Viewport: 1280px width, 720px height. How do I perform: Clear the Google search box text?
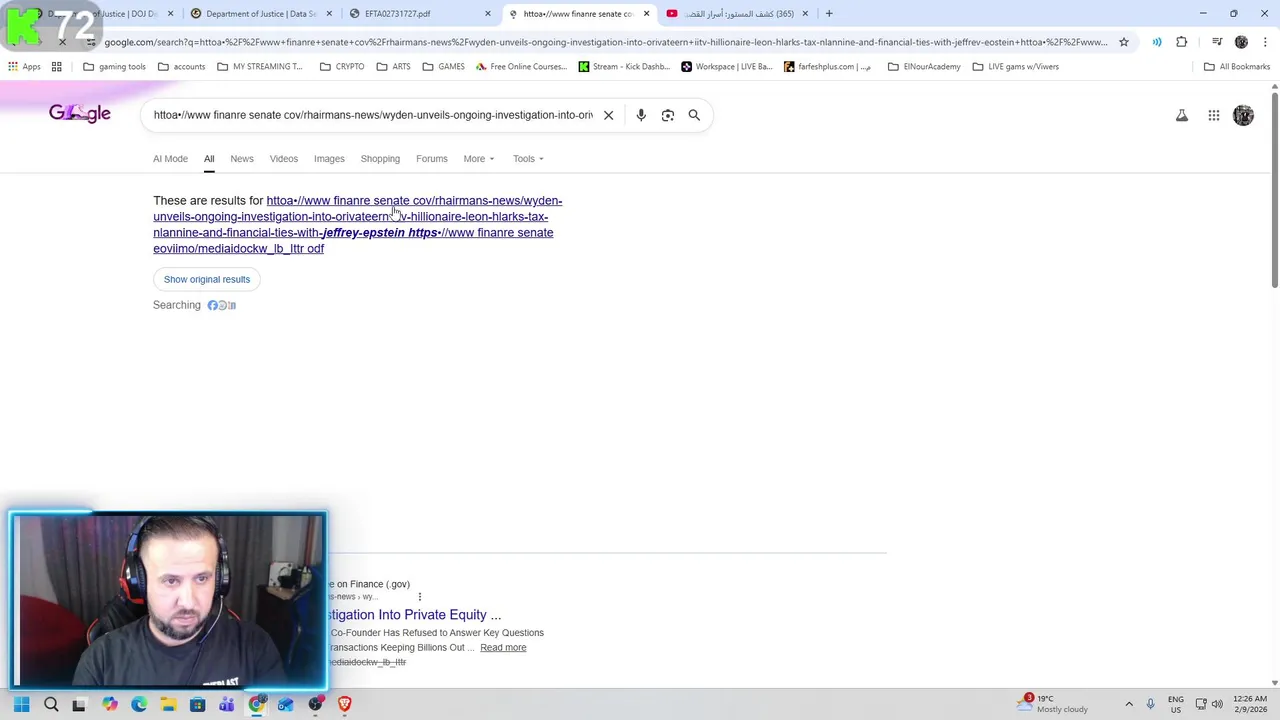608,115
